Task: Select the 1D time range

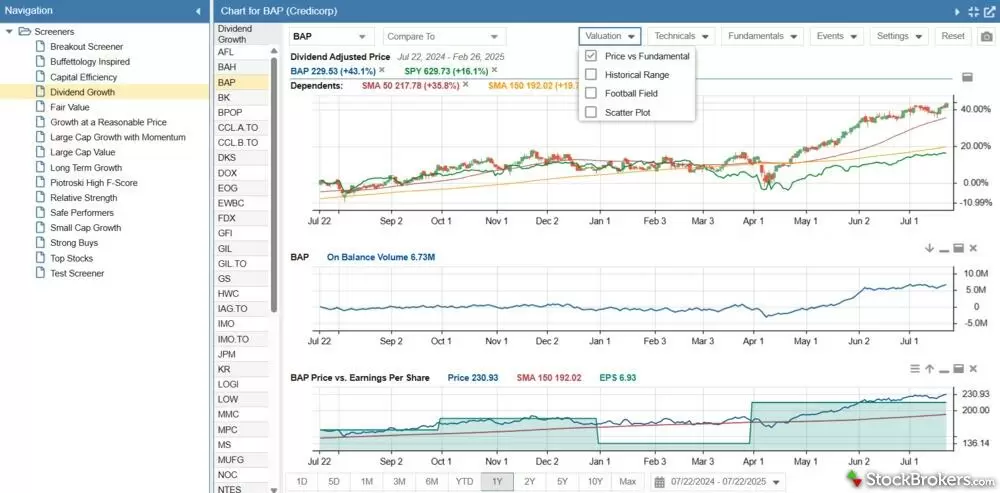Action: click(x=302, y=482)
